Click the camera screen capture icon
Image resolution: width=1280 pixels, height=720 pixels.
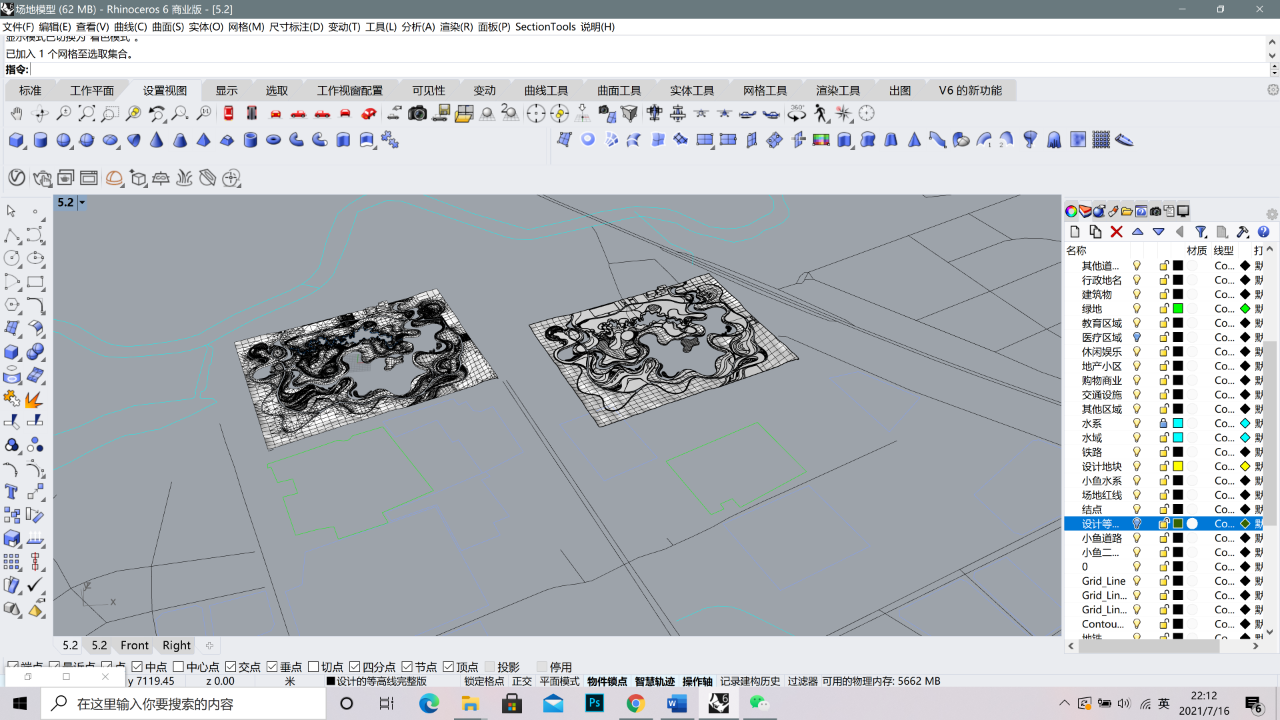coord(418,114)
